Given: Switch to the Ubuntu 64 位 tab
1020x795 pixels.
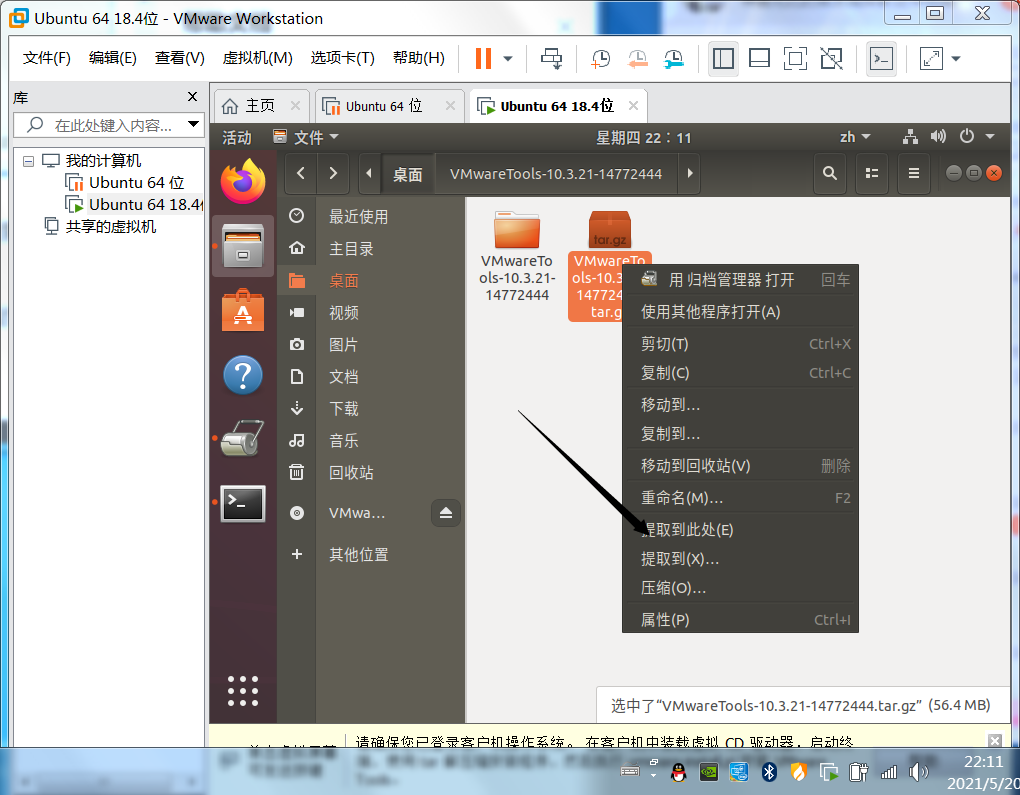Looking at the screenshot, I should tap(384, 106).
